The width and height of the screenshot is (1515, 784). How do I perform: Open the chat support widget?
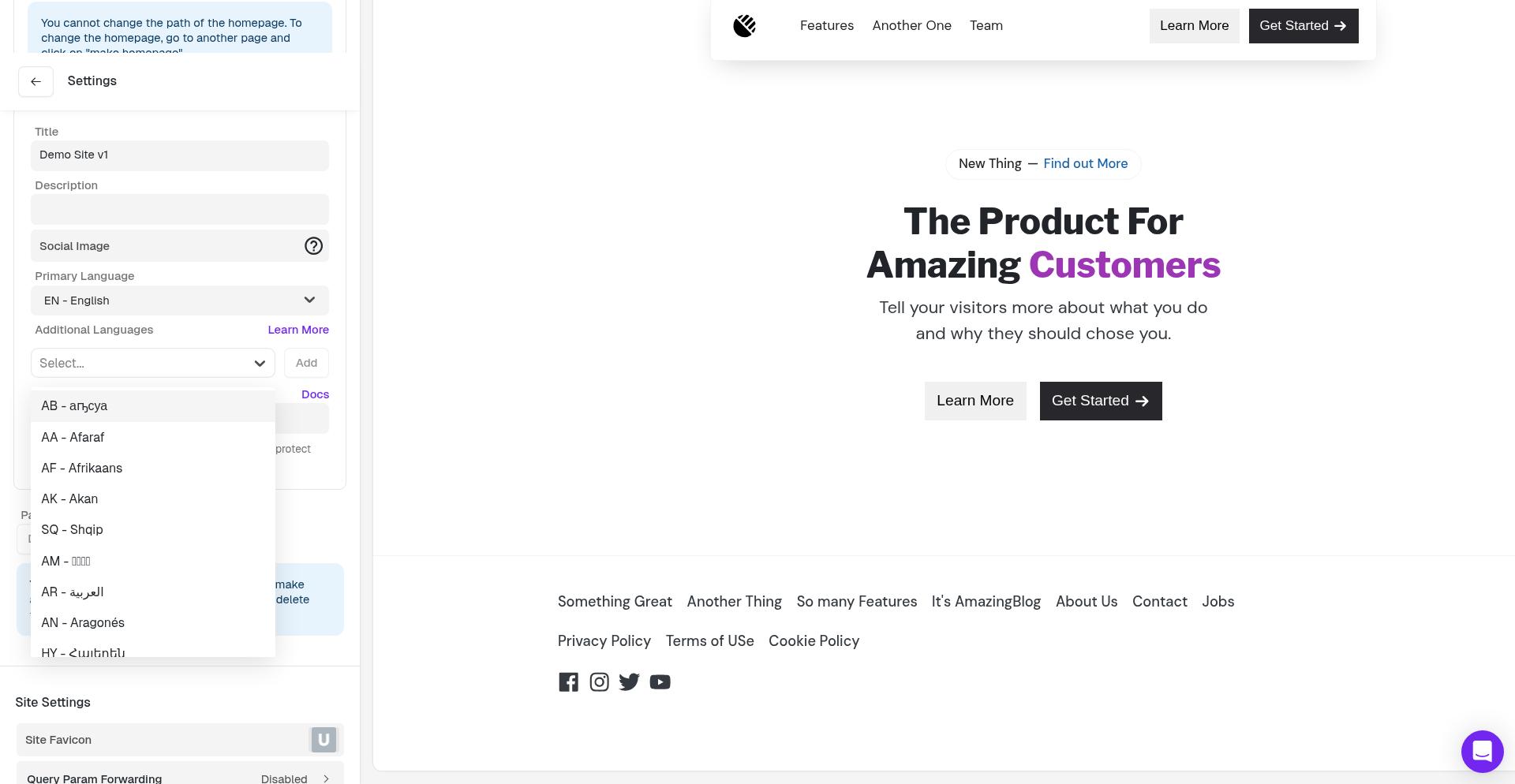pos(1482,751)
